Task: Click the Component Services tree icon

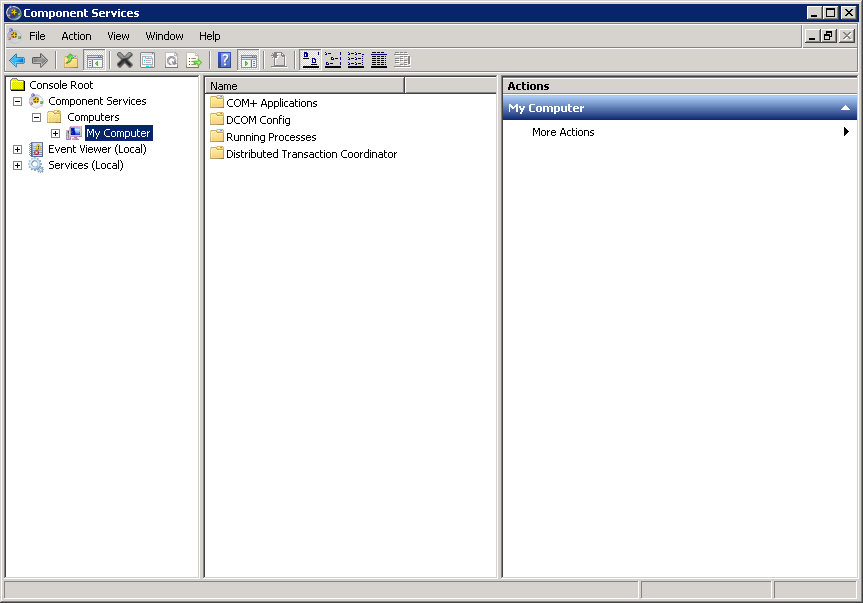Action: [36, 101]
